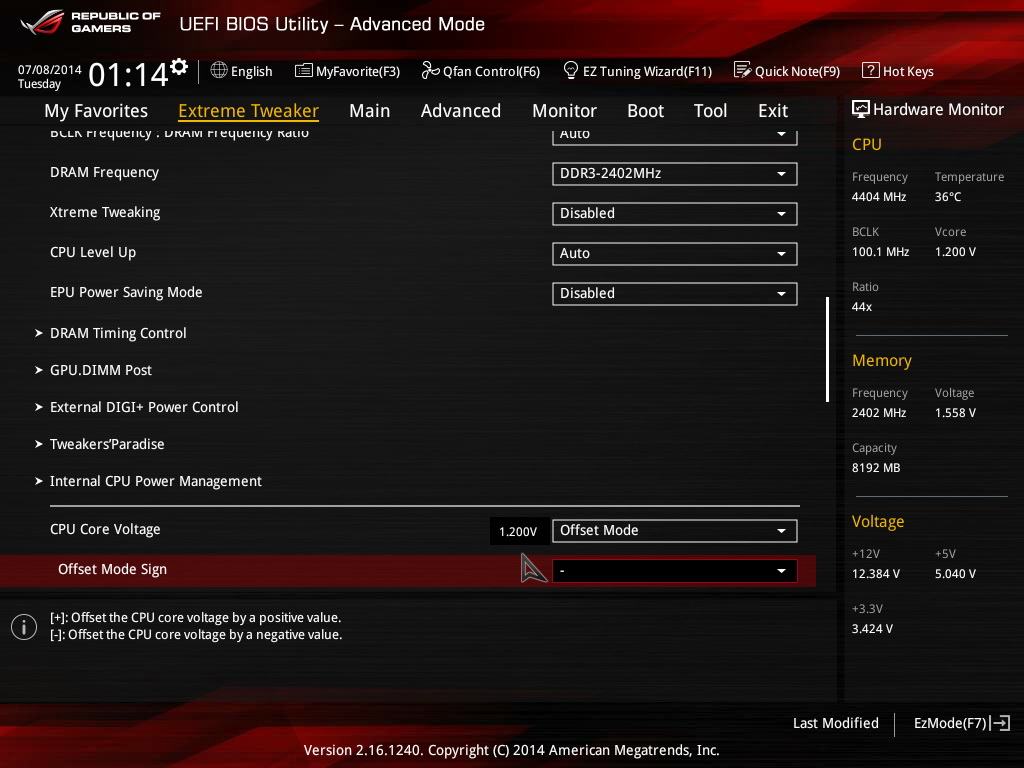Select the DRAM Frequency label

pyautogui.click(x=104, y=172)
